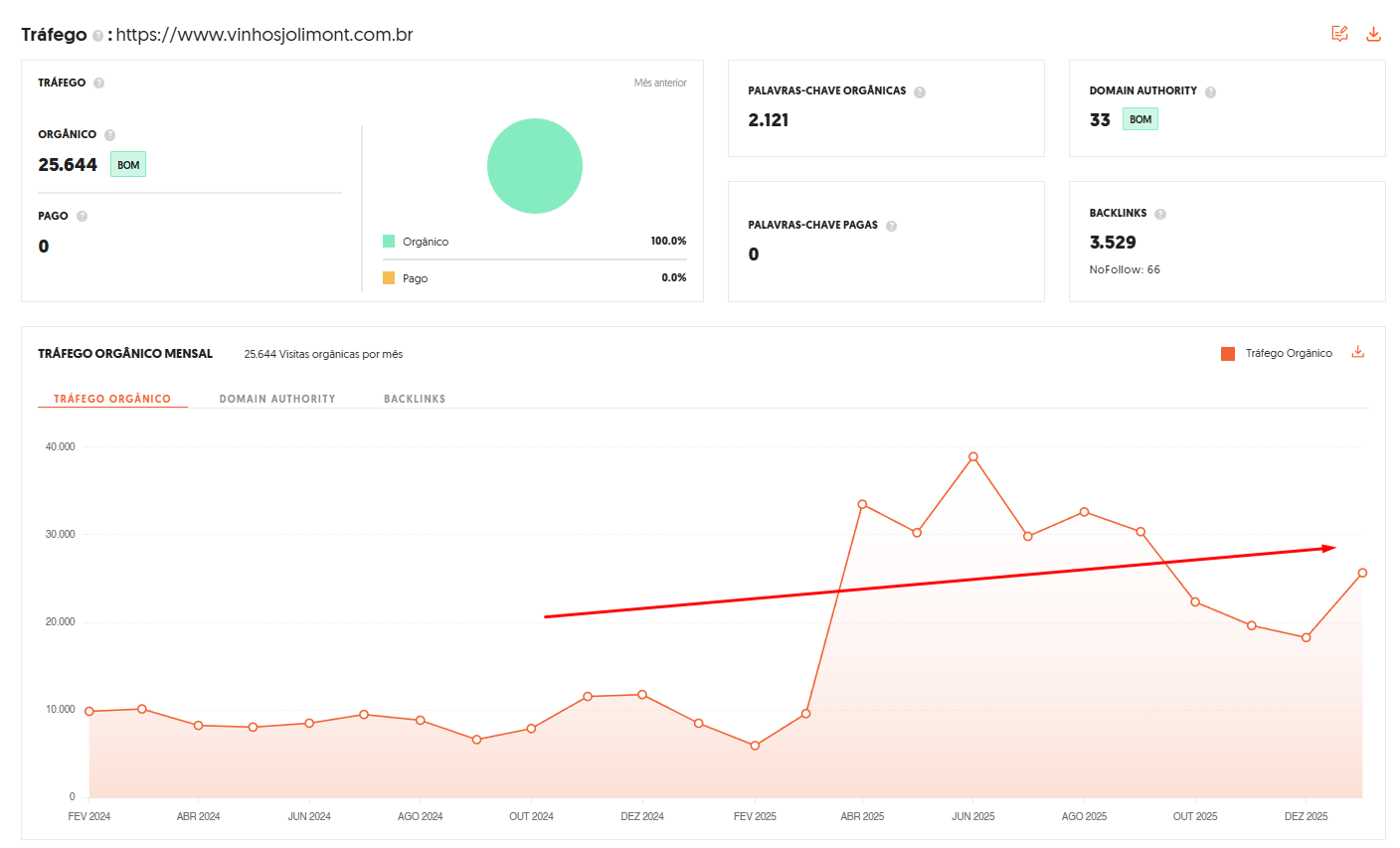Open help icon next to Backlinks card
The width and height of the screenshot is (1400, 848).
click(1160, 214)
